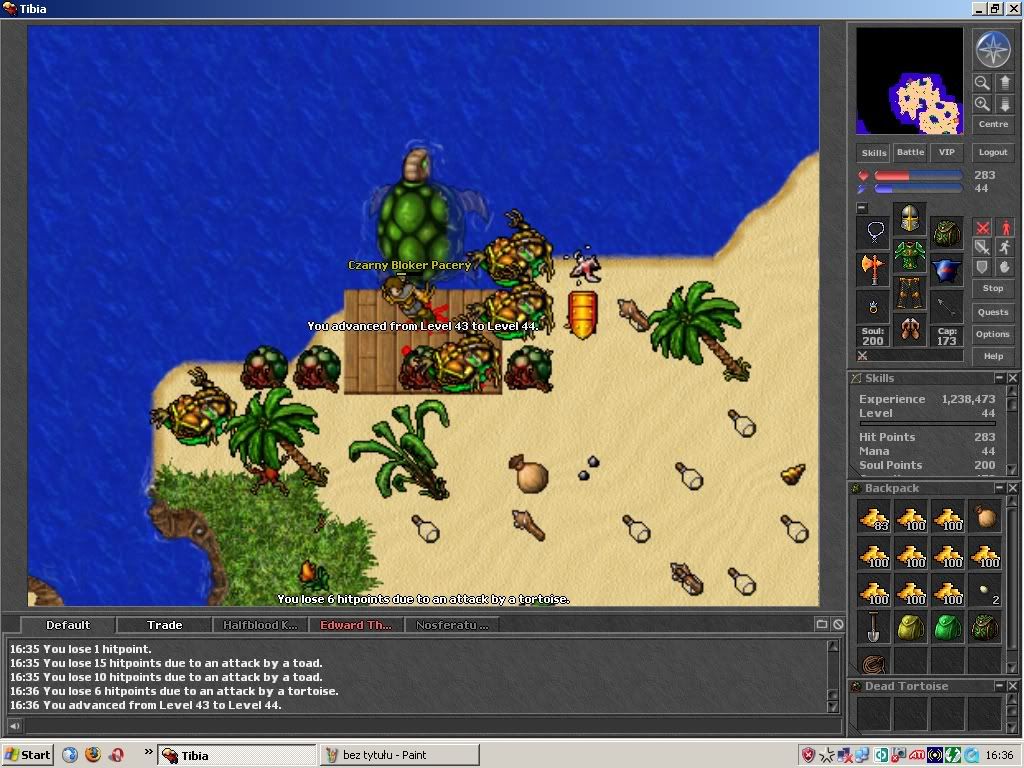Open the Halfblood K... chat tab
This screenshot has width=1024, height=768.
coord(261,625)
